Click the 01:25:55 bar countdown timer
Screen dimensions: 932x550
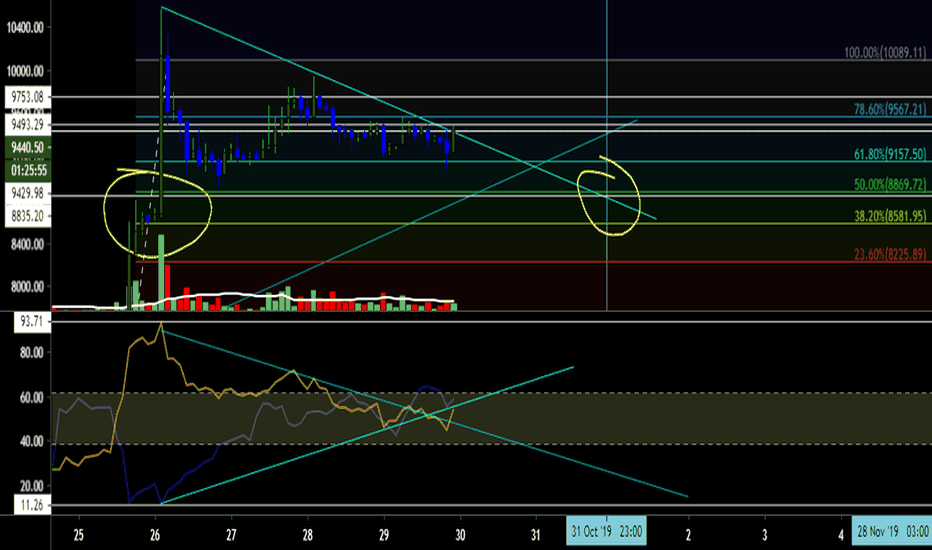coord(27,171)
